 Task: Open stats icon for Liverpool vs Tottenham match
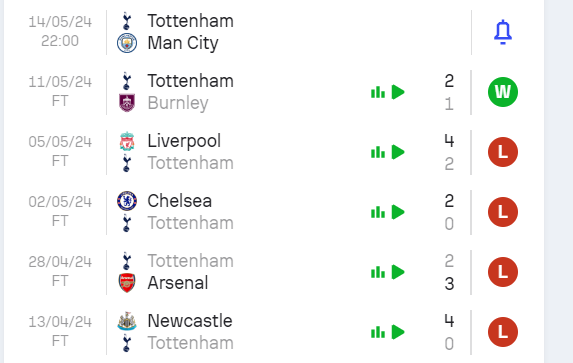click(378, 152)
